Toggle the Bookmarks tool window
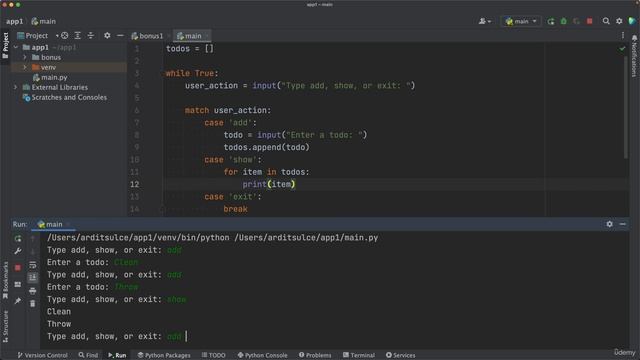This screenshot has width=640, height=360. pyautogui.click(x=5, y=280)
